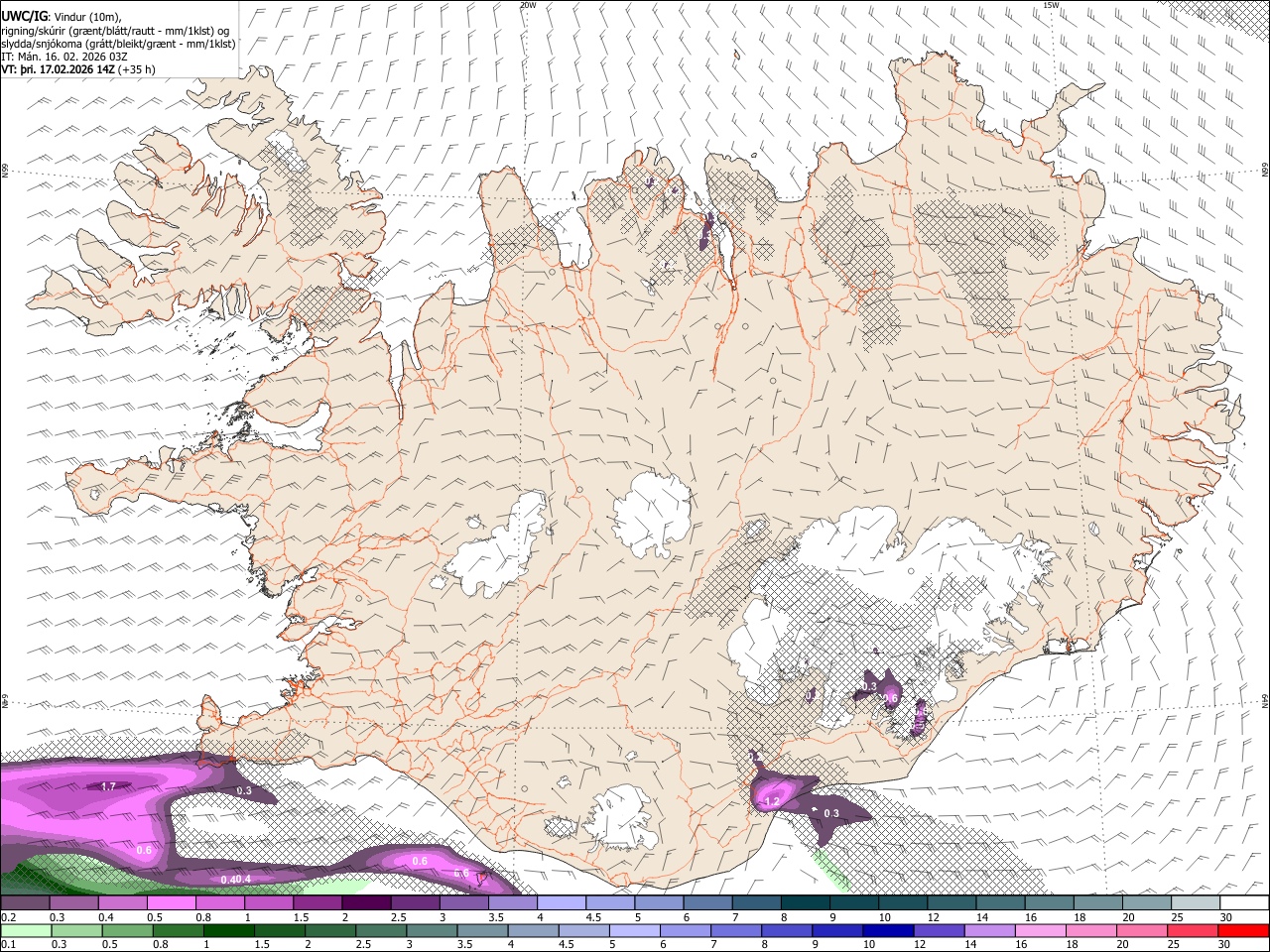Click the "0.3" value beside the 1.7 area
Image resolution: width=1270 pixels, height=952 pixels.
coord(243,790)
